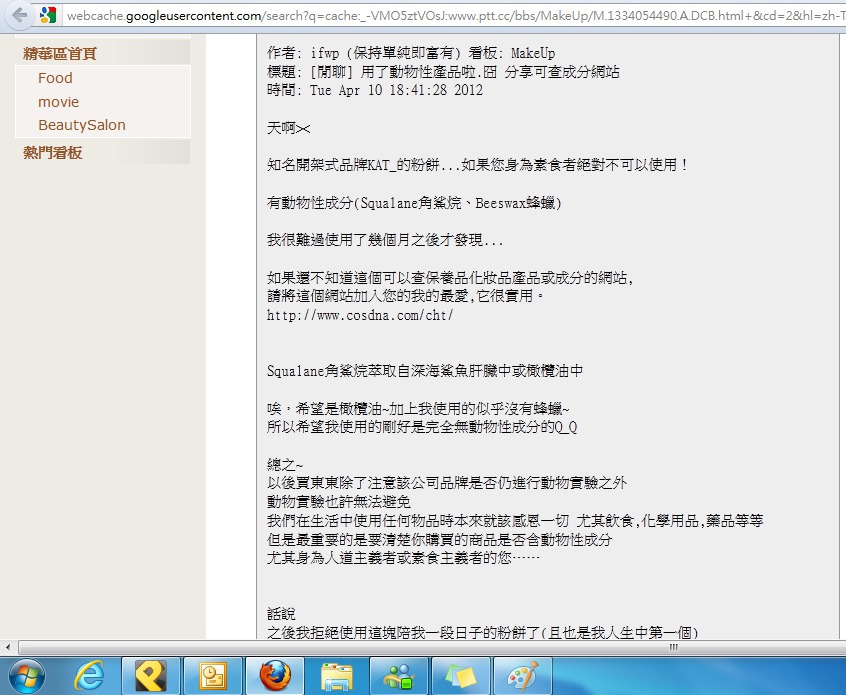The width and height of the screenshot is (846, 695).
Task: Click the line starting 尤其身為人道主義者
Action: (x=403, y=557)
